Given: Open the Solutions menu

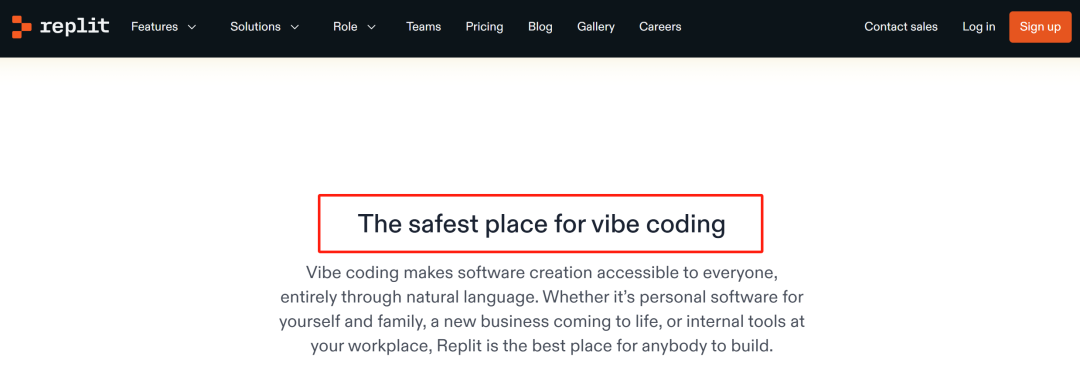Looking at the screenshot, I should (x=256, y=27).
